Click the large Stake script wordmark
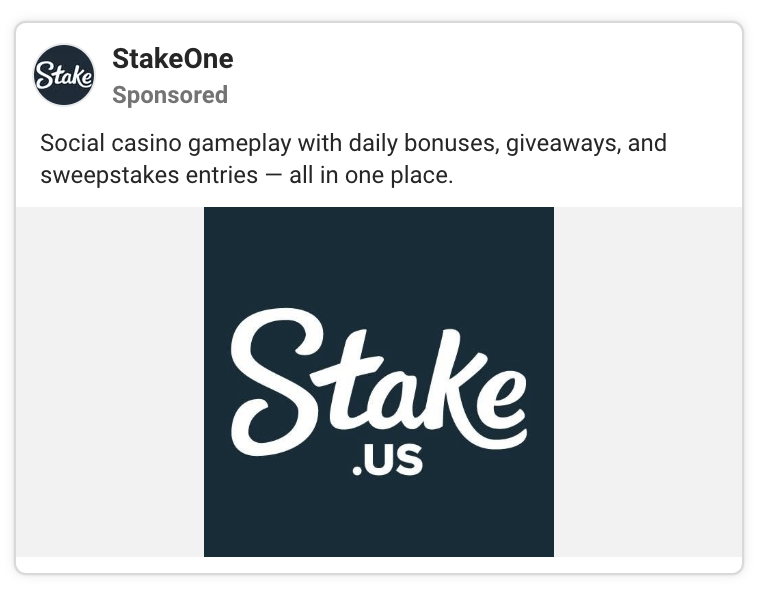764x590 pixels. (378, 380)
